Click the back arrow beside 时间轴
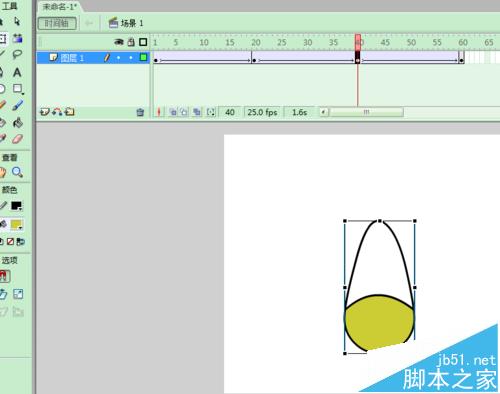The height and width of the screenshot is (394, 500). tap(89, 23)
